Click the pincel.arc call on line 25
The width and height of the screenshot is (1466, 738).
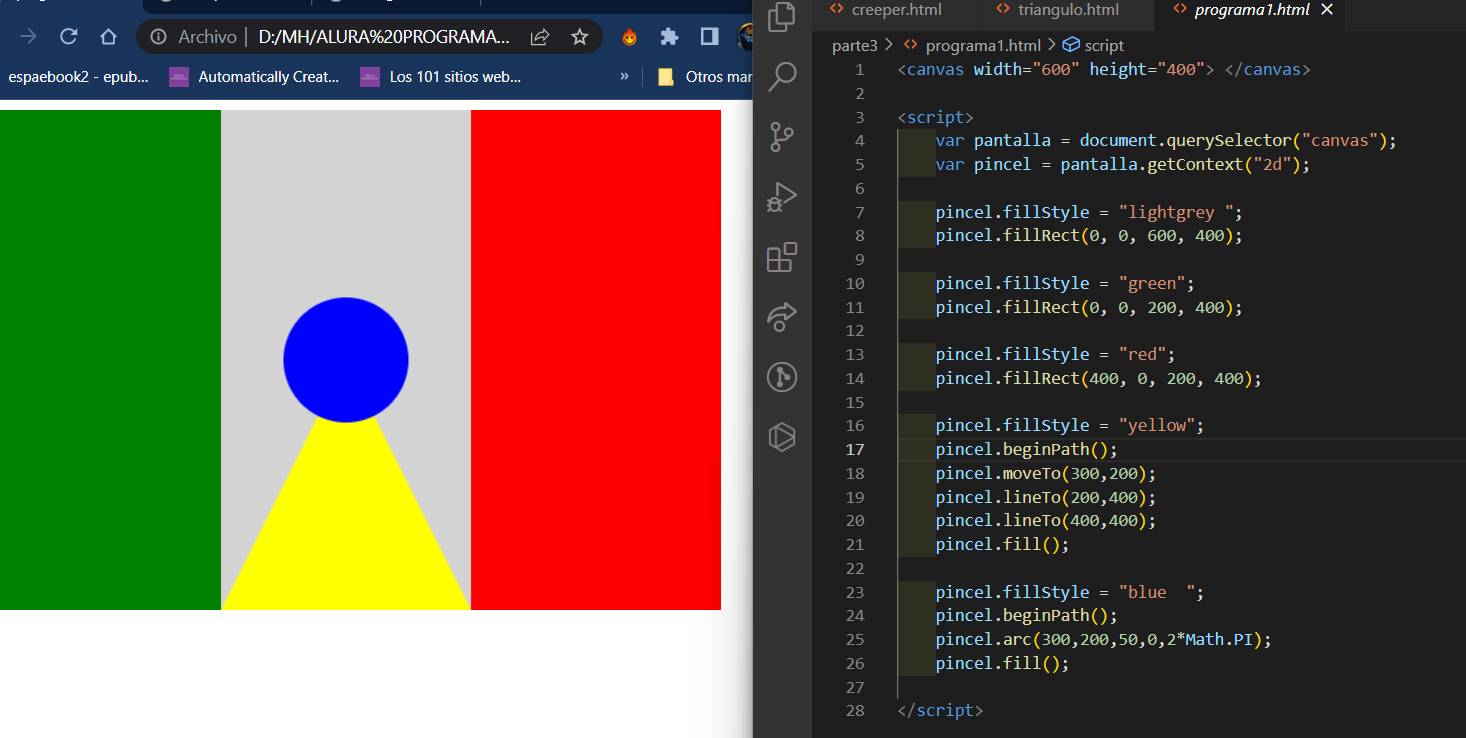pos(1103,639)
